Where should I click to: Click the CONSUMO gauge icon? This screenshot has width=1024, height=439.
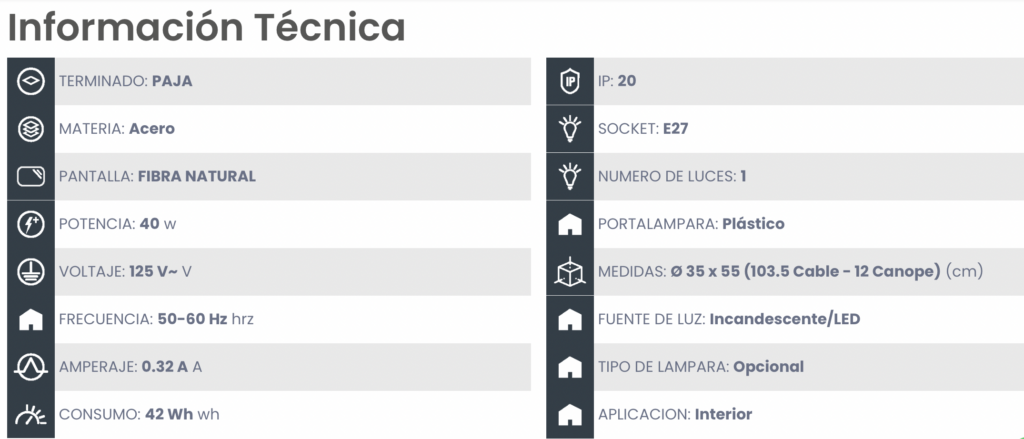pyautogui.click(x=31, y=415)
